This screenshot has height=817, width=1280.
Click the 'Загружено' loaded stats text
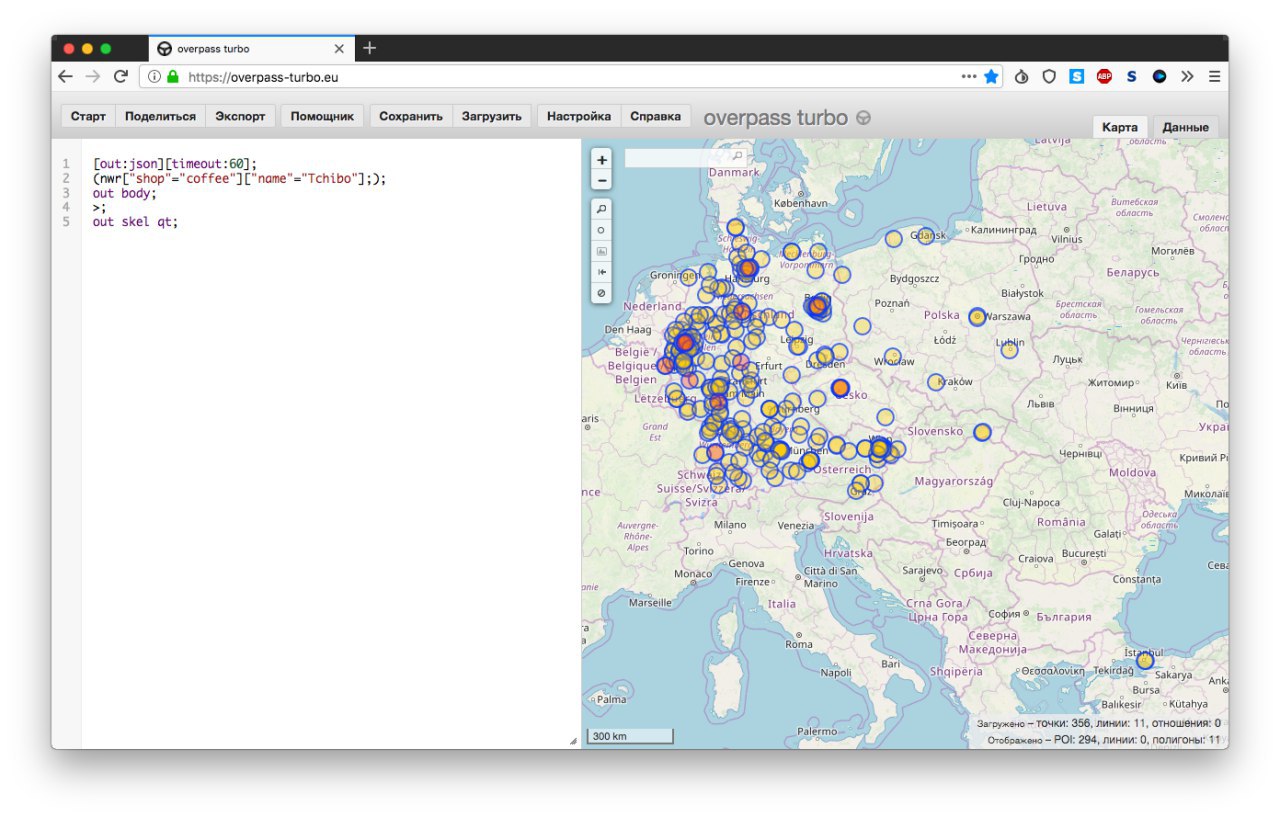click(x=1098, y=723)
